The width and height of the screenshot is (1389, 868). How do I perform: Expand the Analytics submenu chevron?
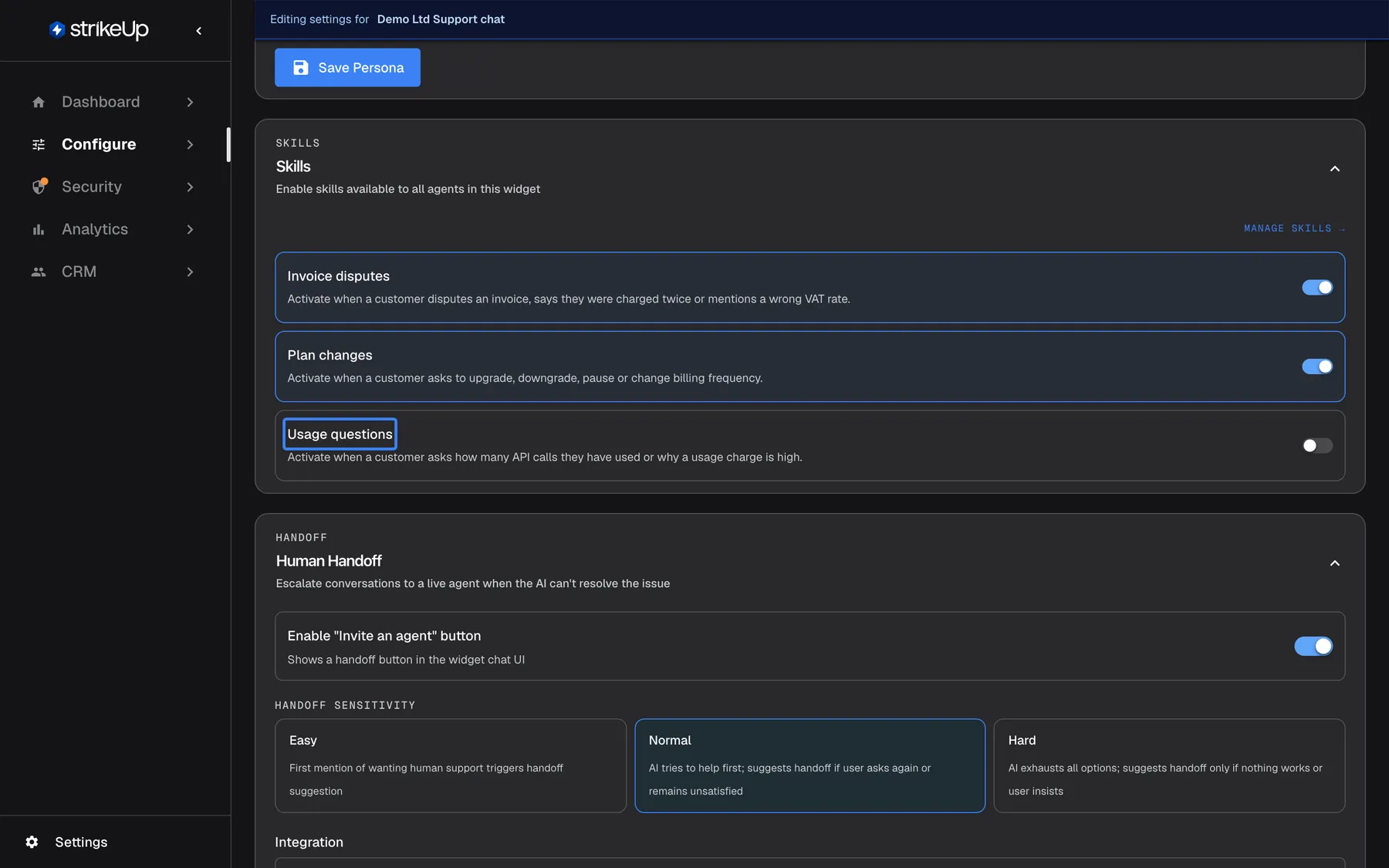click(x=190, y=229)
